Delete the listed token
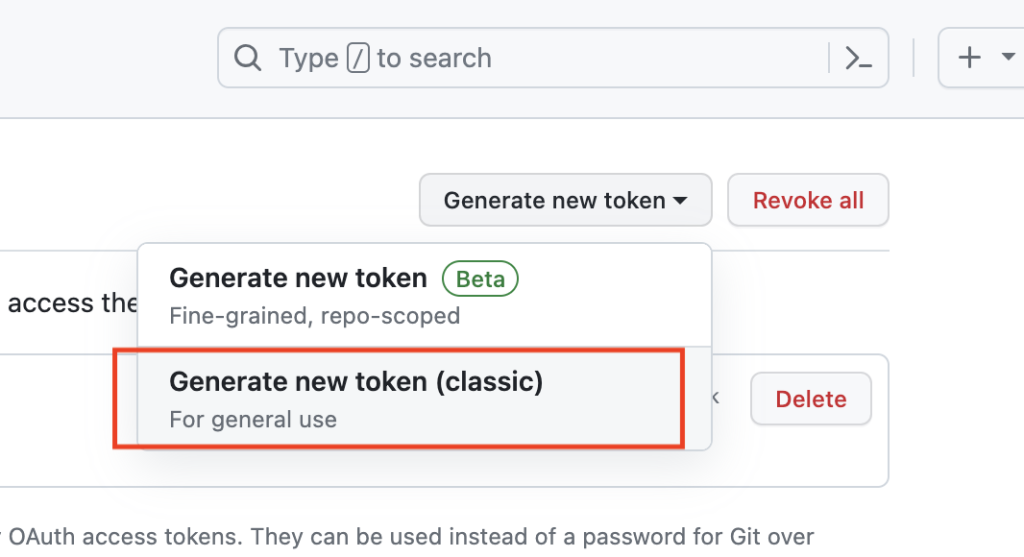 [x=810, y=398]
